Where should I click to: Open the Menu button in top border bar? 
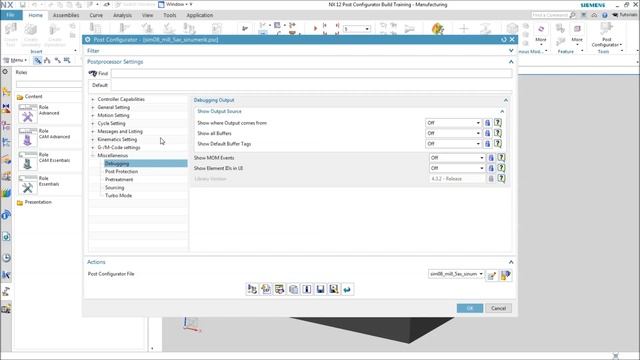click(x=16, y=60)
